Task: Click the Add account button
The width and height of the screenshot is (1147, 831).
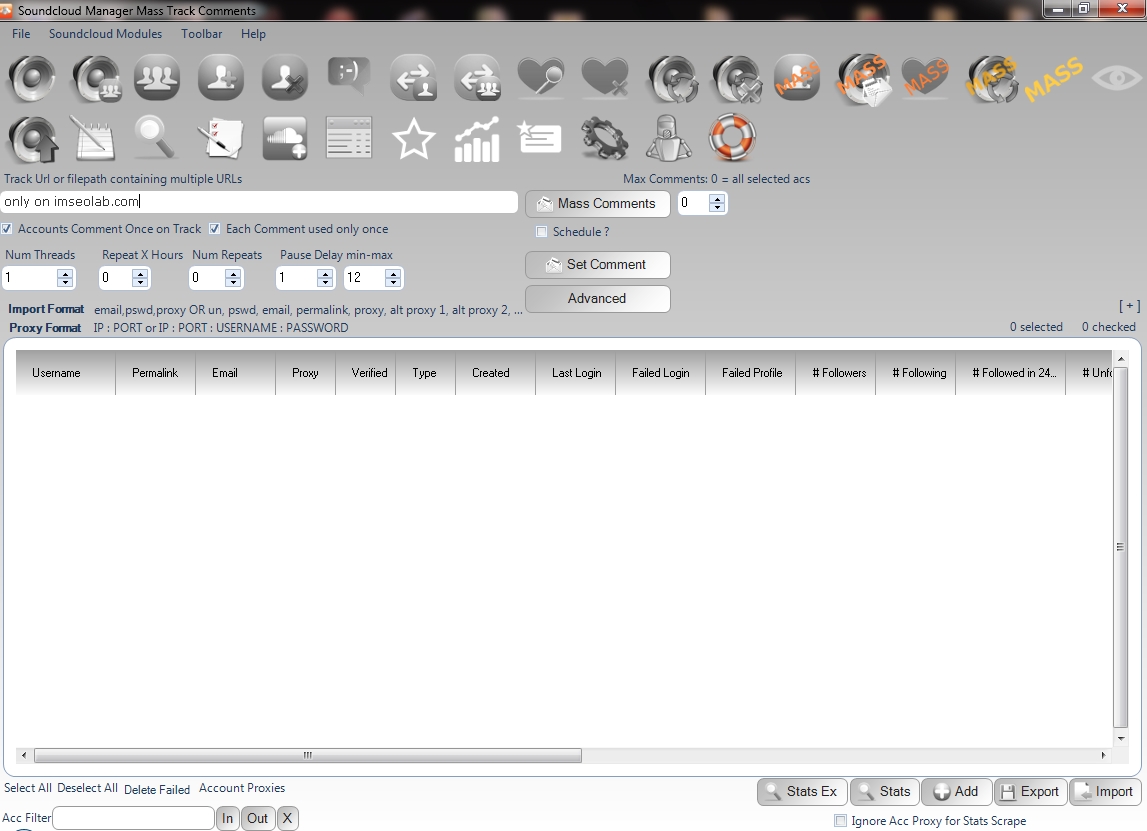Action: coord(957,791)
